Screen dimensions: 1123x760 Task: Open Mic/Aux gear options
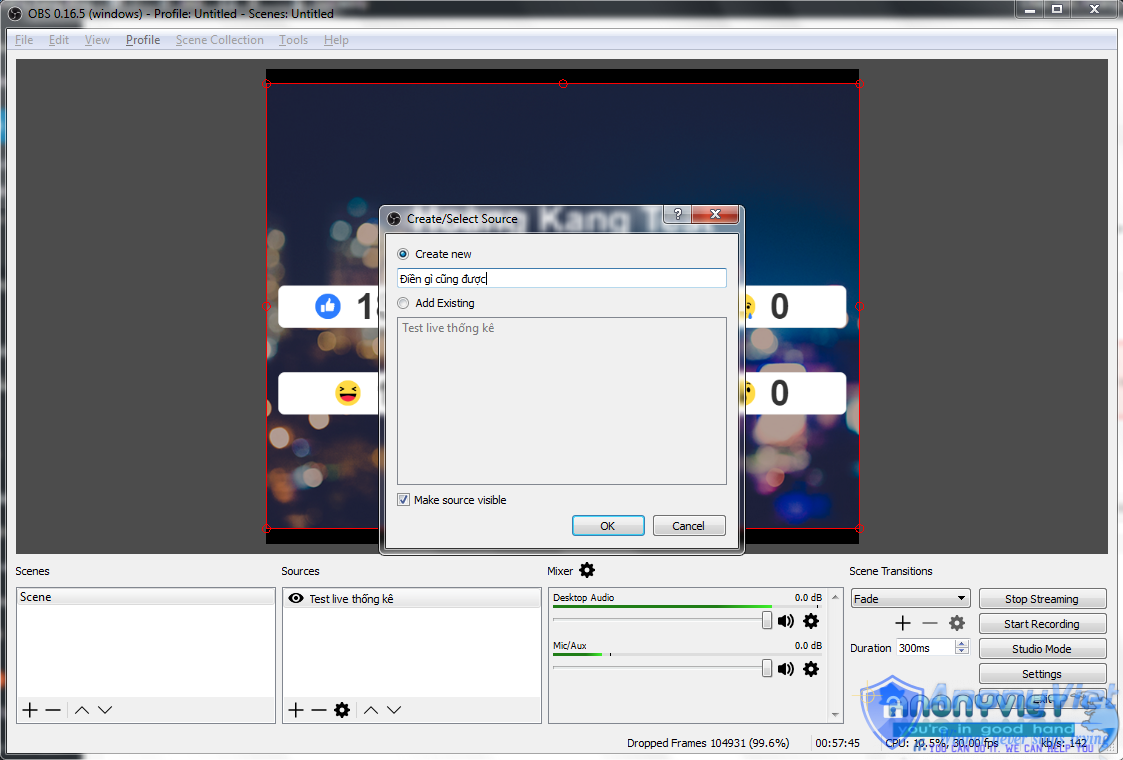click(x=811, y=669)
